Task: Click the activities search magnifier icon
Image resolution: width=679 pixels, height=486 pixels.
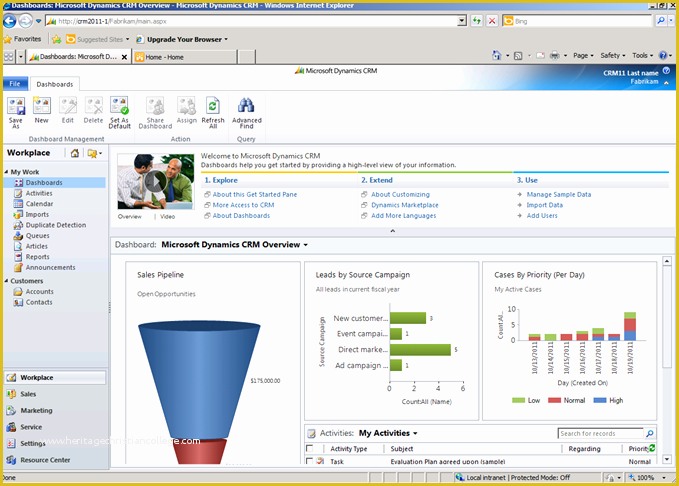Action: pyautogui.click(x=650, y=433)
